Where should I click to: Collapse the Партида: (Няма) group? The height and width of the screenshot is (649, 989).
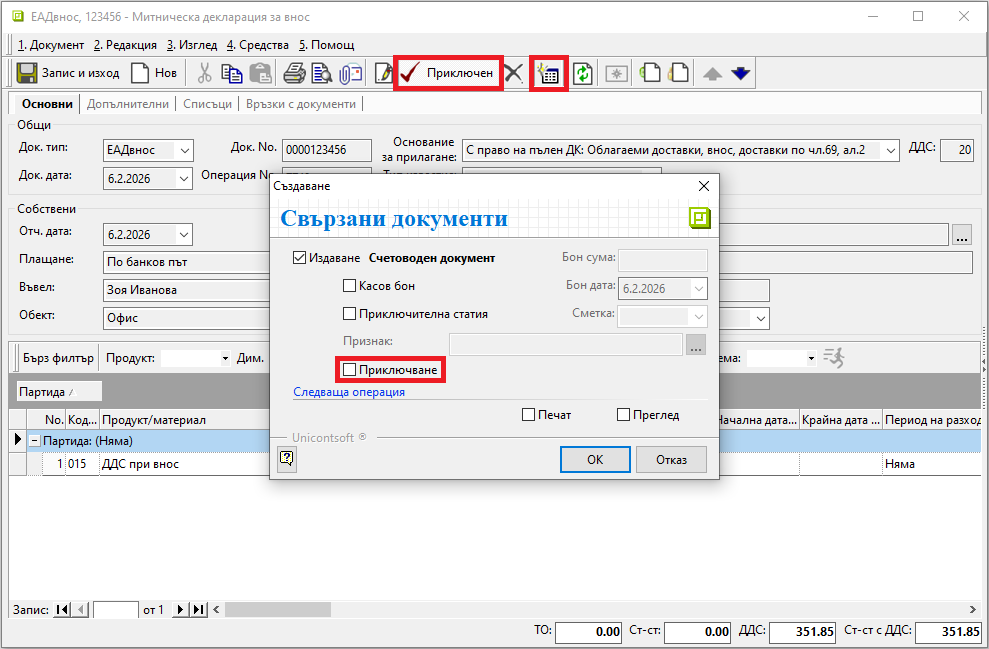coord(34,441)
